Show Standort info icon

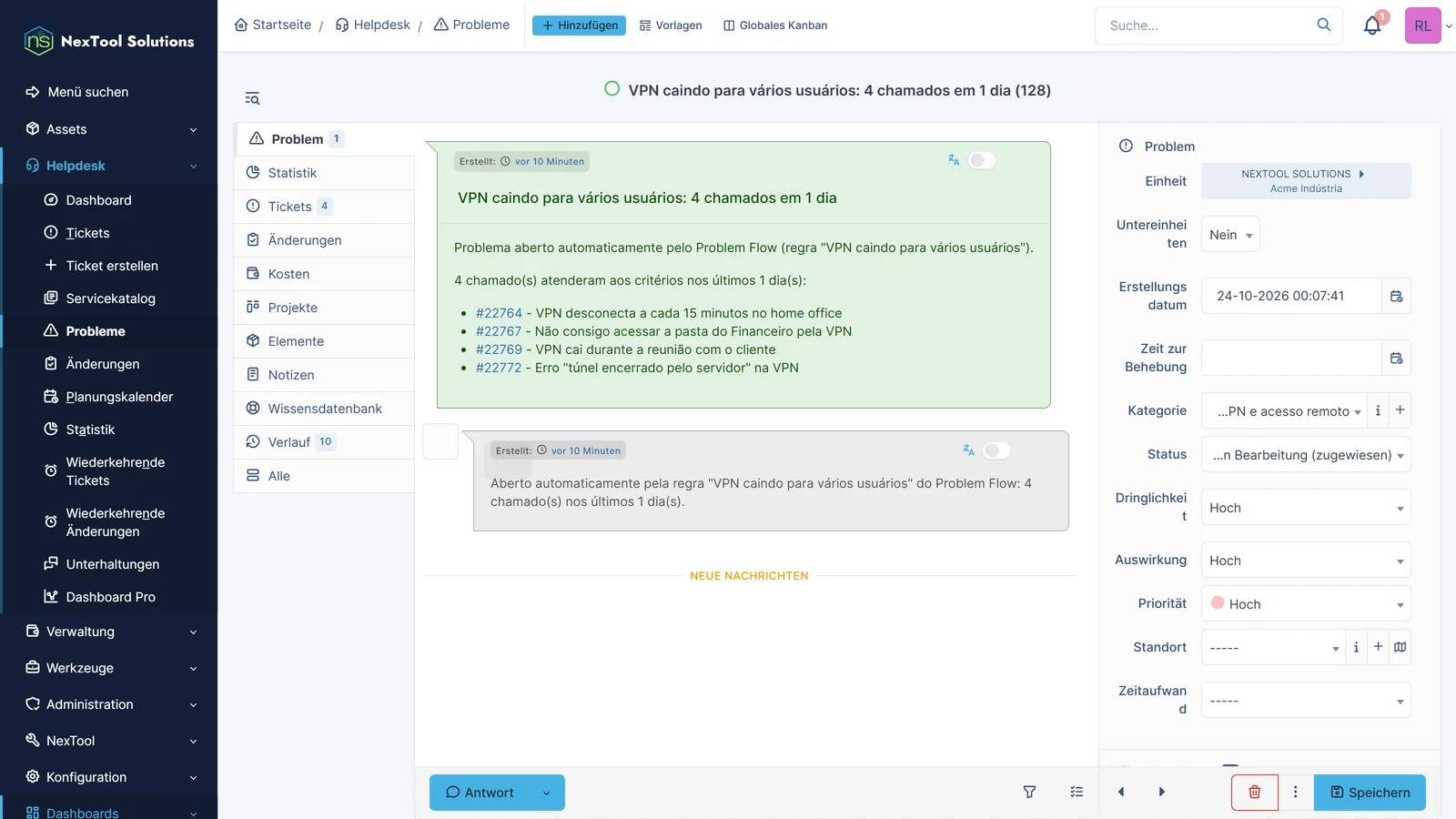(x=1356, y=647)
